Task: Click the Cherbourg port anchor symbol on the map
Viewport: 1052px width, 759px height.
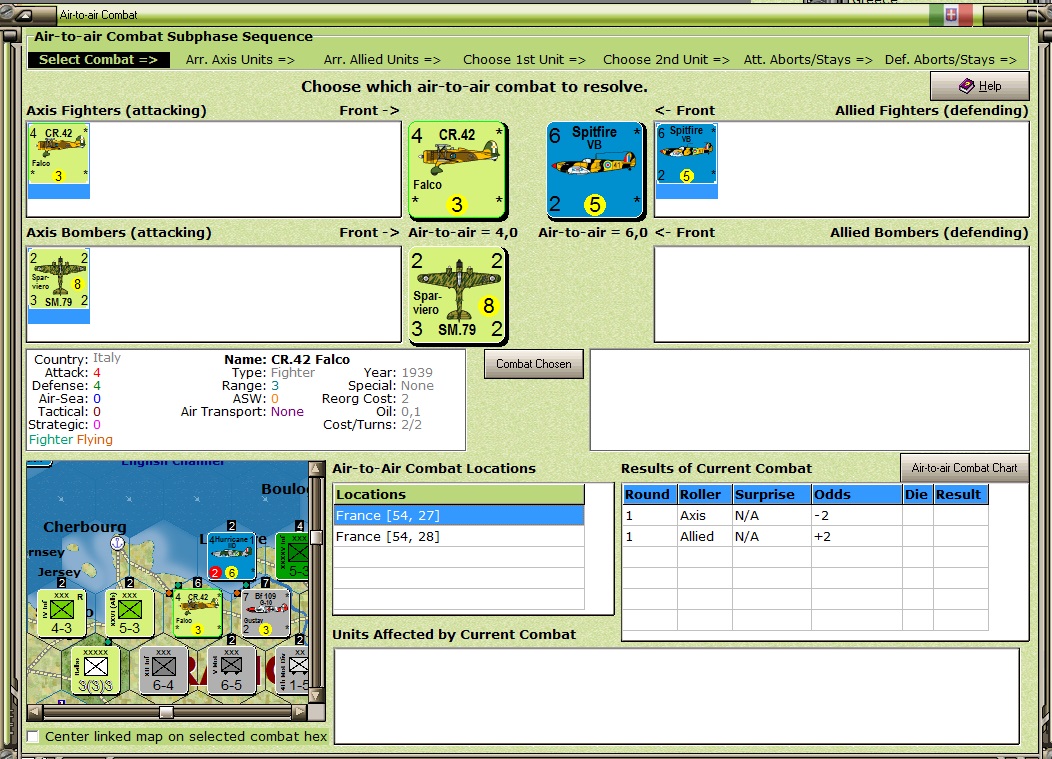Action: click(117, 543)
